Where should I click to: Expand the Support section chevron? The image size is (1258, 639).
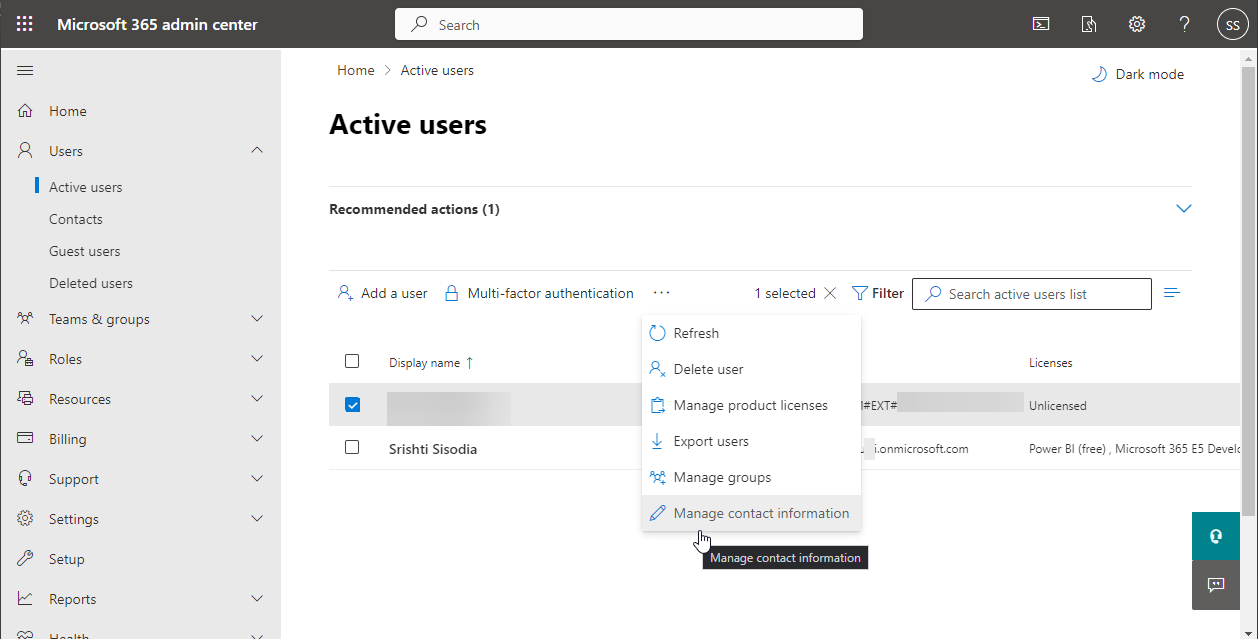pos(257,479)
